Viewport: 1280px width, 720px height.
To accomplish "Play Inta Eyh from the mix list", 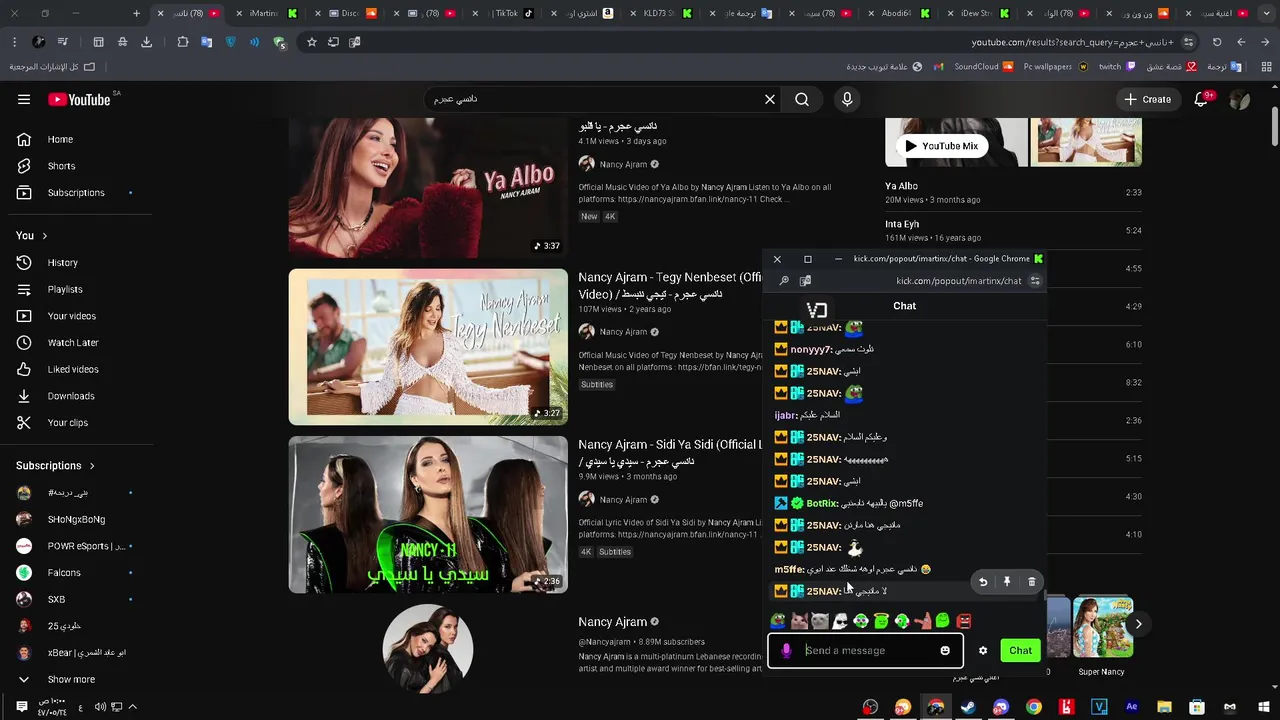I will pos(1013,230).
